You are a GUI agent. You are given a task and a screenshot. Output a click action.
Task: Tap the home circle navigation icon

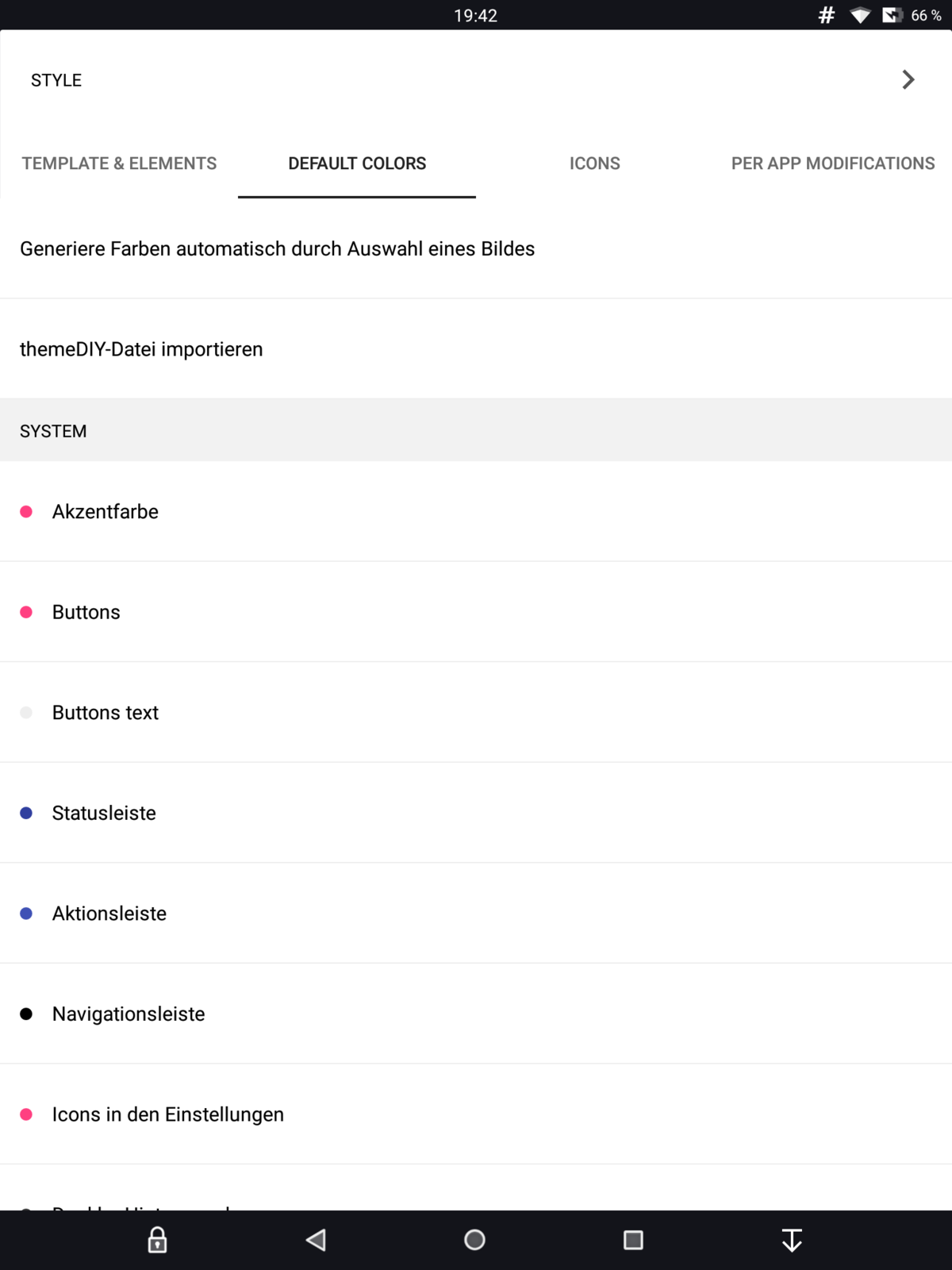click(x=474, y=1240)
